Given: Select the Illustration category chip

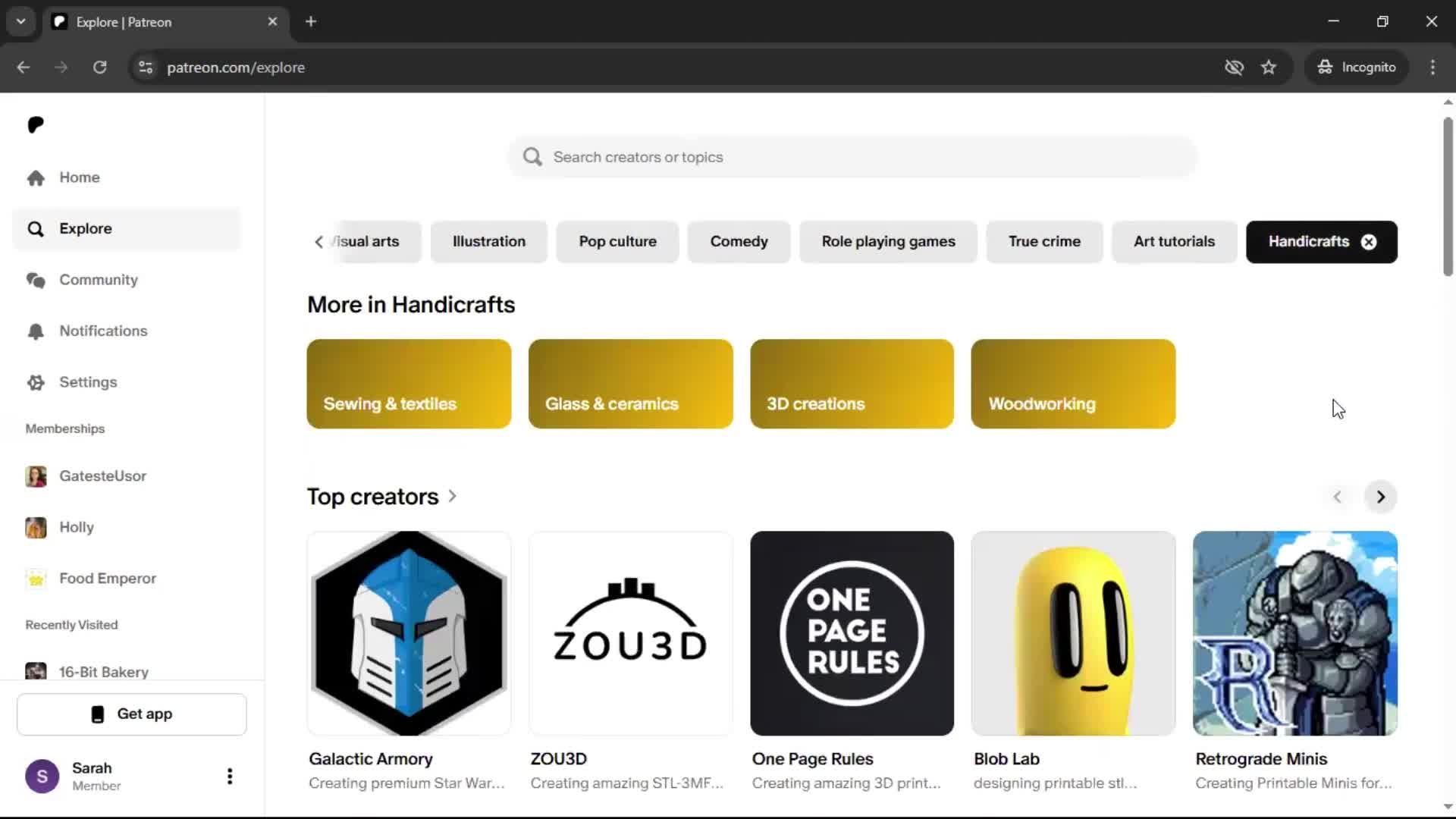Looking at the screenshot, I should [489, 242].
